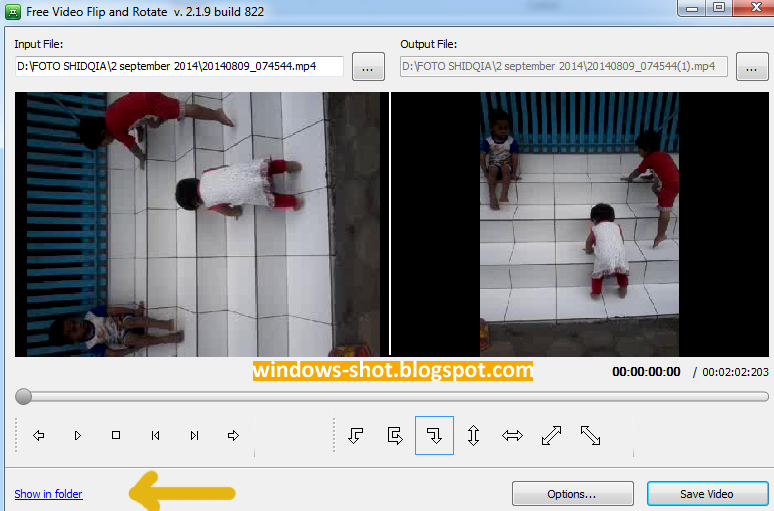Minimize the Free Video Flip and Rotate window
Image resolution: width=774 pixels, height=511 pixels.
point(692,8)
